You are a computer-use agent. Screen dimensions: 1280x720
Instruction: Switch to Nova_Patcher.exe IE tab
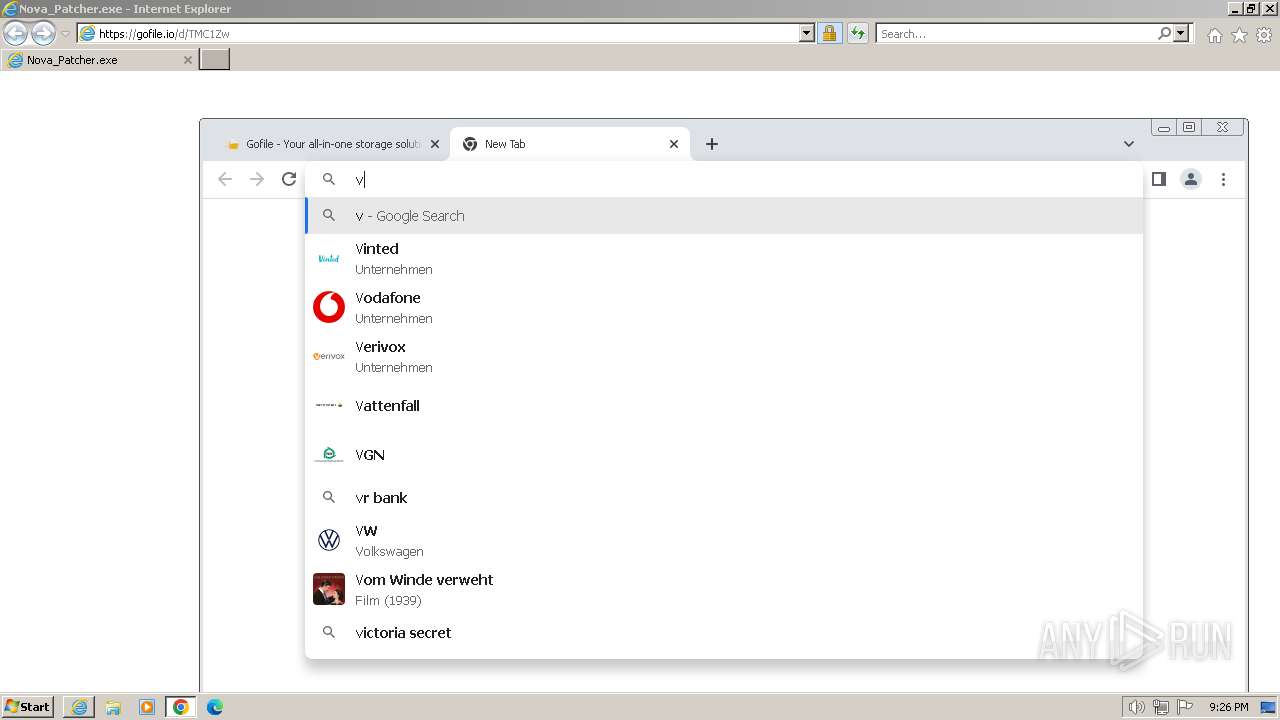[99, 60]
